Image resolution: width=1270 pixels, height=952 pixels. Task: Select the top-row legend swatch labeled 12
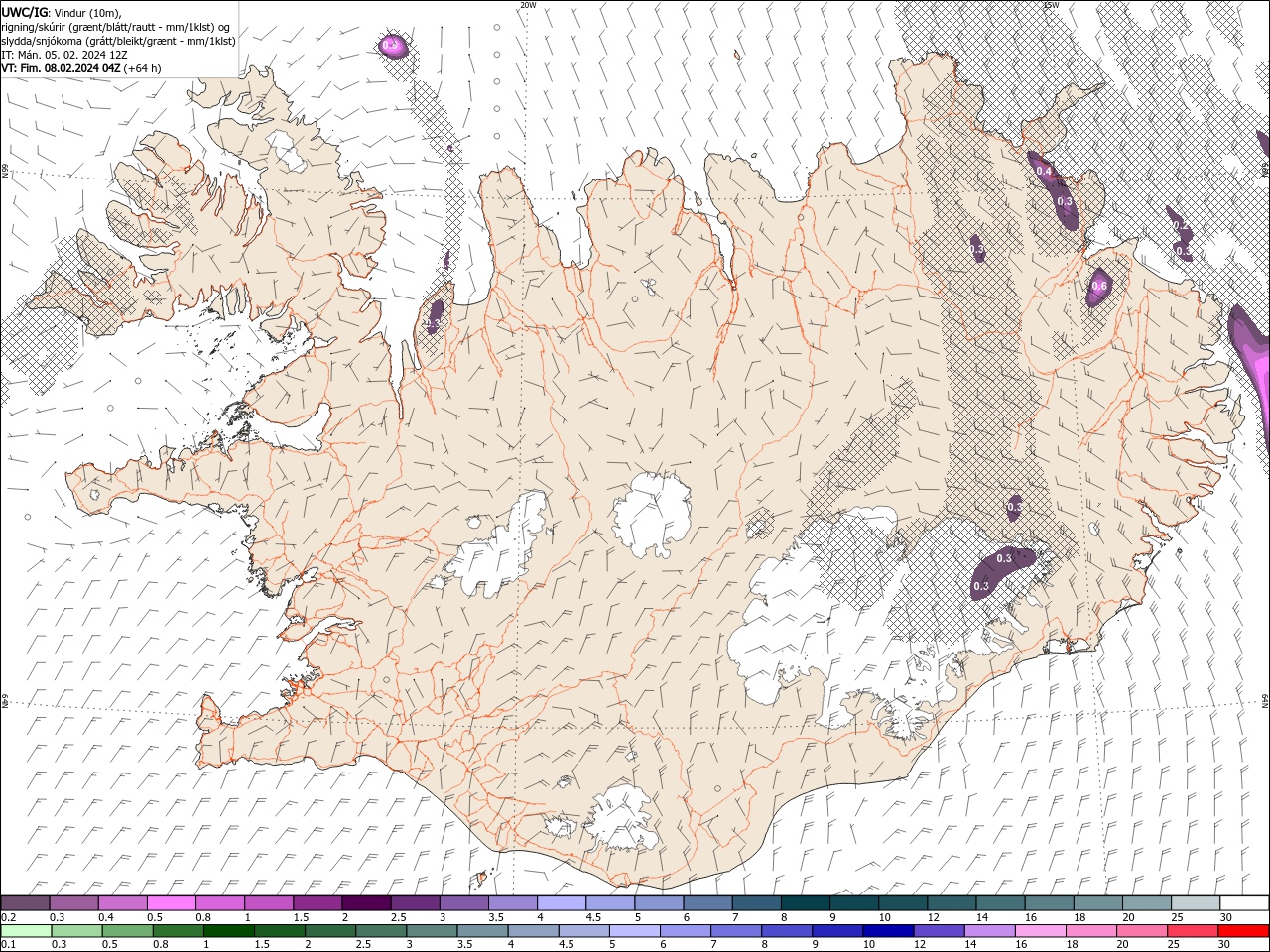[952, 903]
